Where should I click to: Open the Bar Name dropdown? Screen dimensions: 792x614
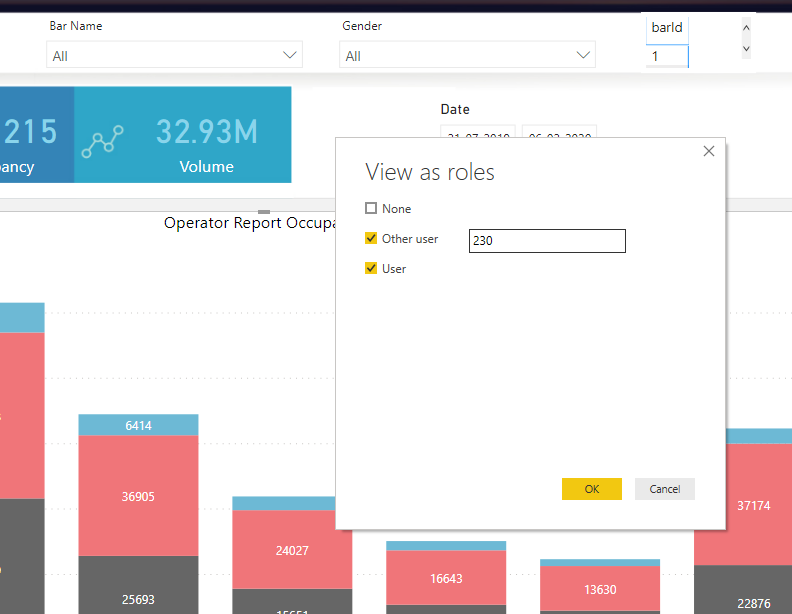pyautogui.click(x=174, y=55)
